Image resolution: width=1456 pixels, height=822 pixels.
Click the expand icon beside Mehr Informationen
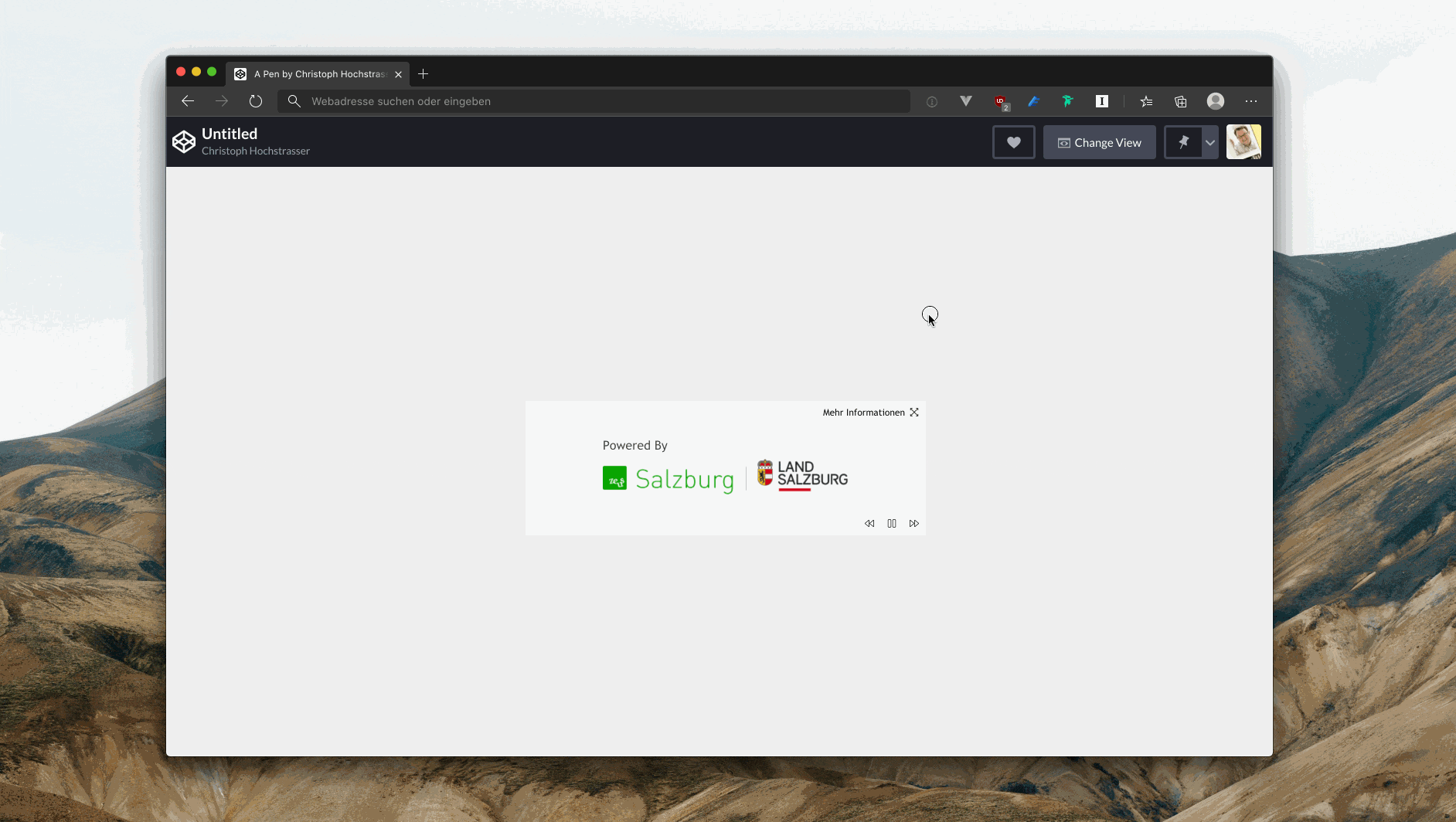point(914,413)
